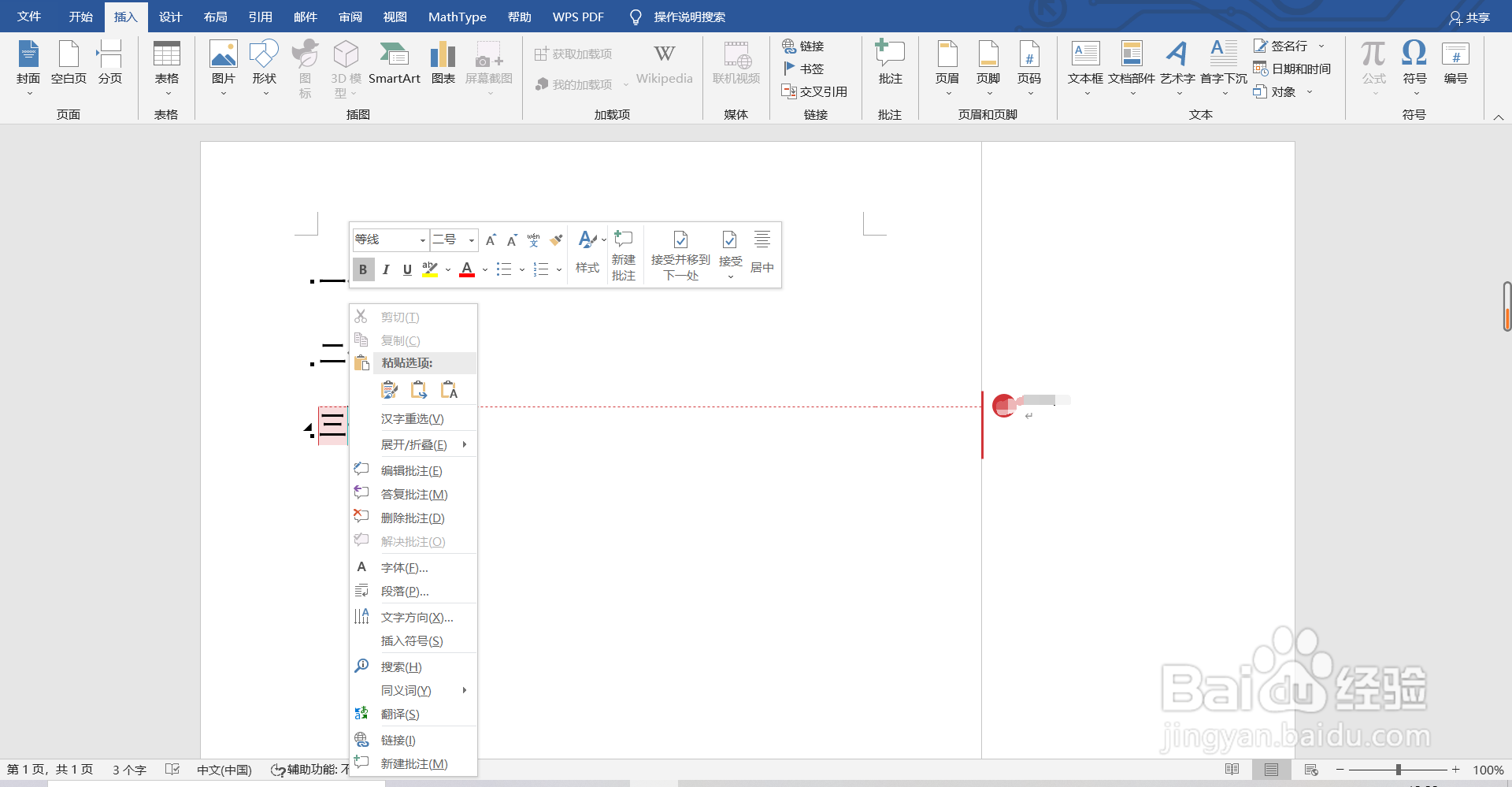Click the 100% zoom level indicator

coord(1488,770)
